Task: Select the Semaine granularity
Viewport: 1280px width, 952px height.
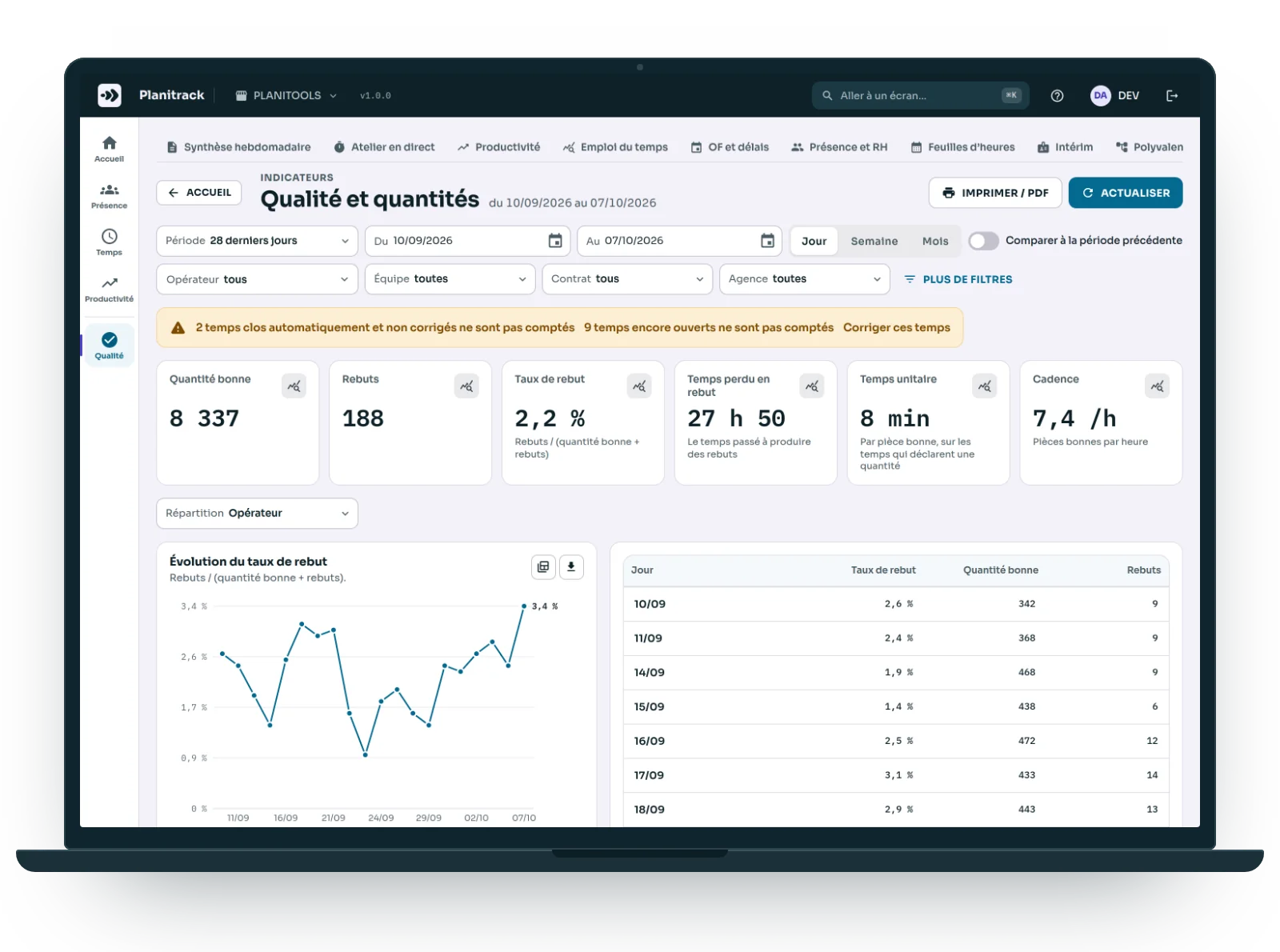Action: tap(874, 241)
